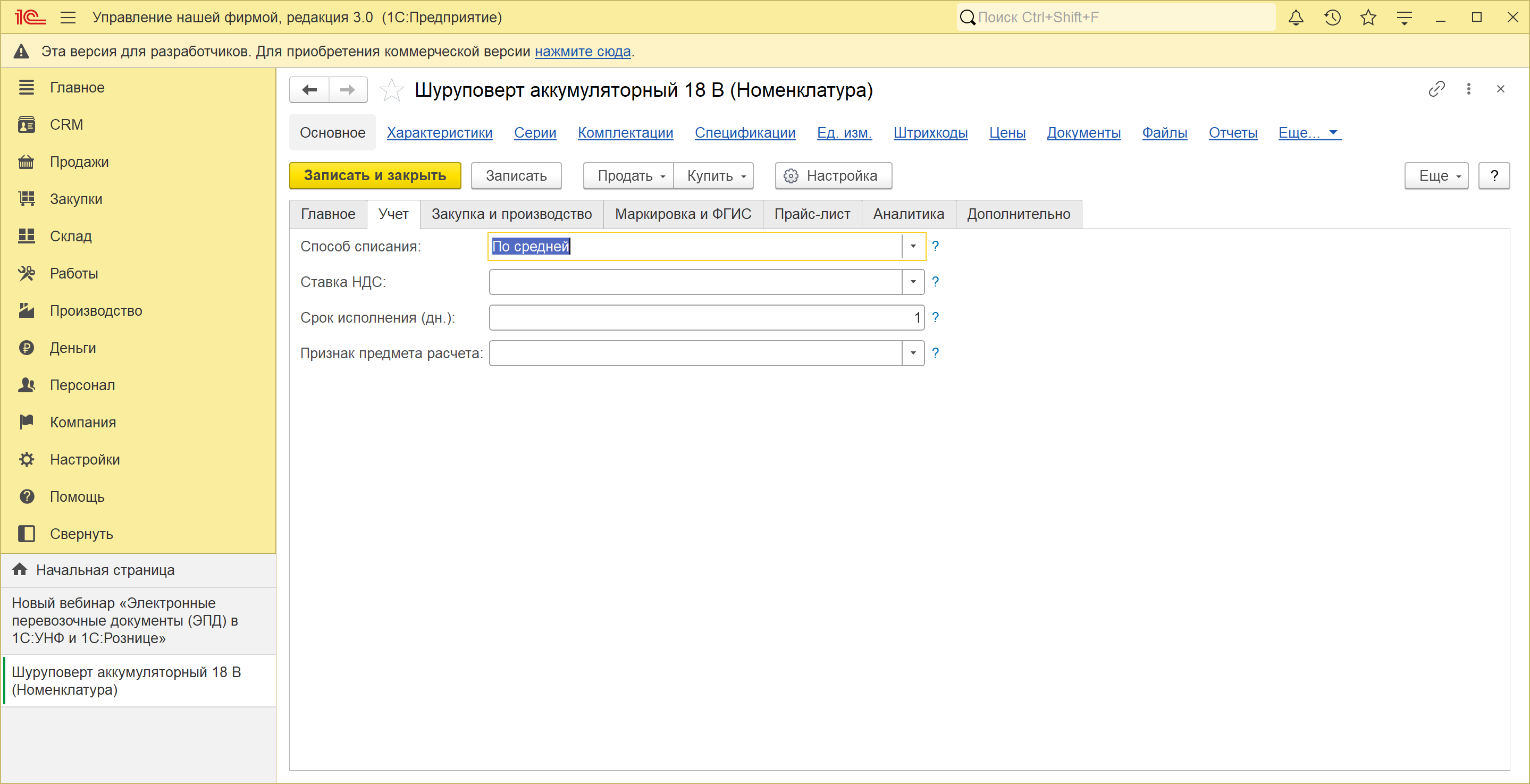Click the Записать button

click(516, 176)
